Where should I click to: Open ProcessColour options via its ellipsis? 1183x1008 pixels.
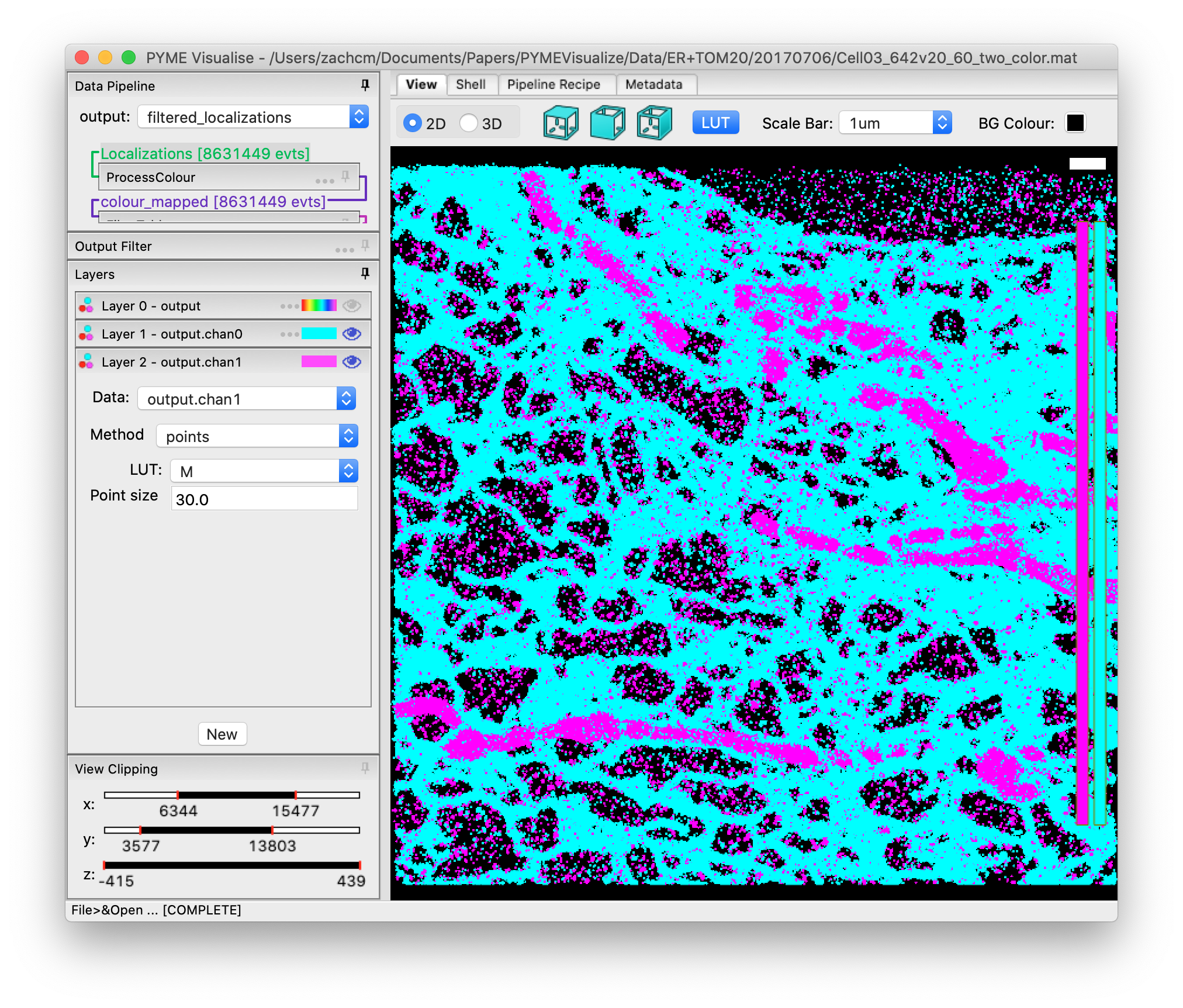324,180
